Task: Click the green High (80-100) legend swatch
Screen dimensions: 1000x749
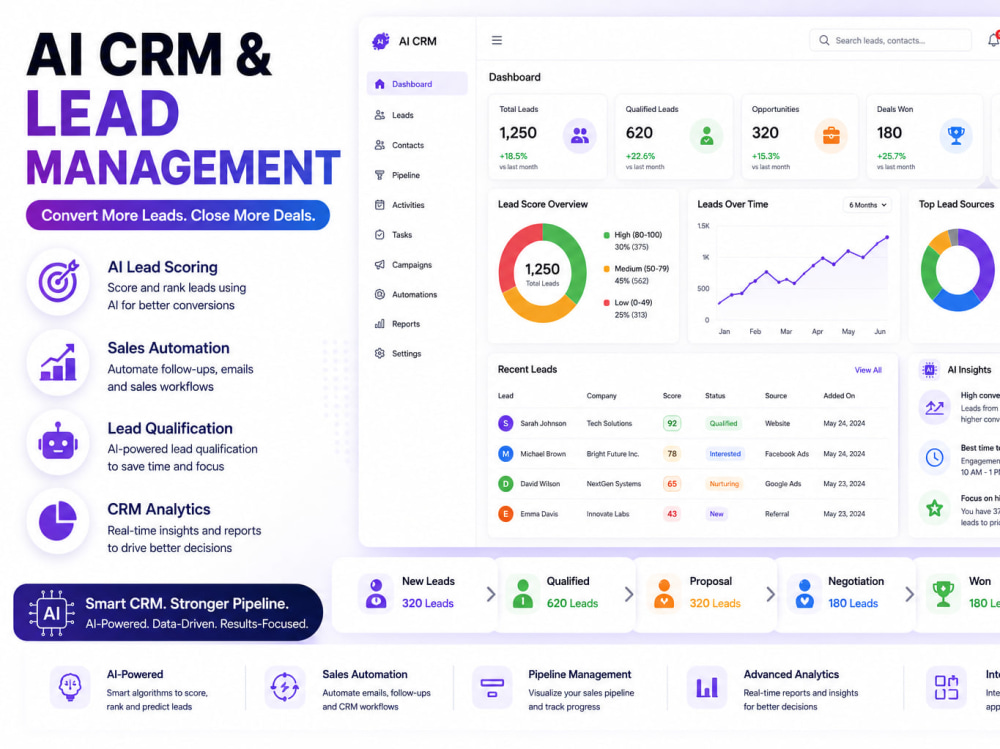Action: (x=607, y=235)
